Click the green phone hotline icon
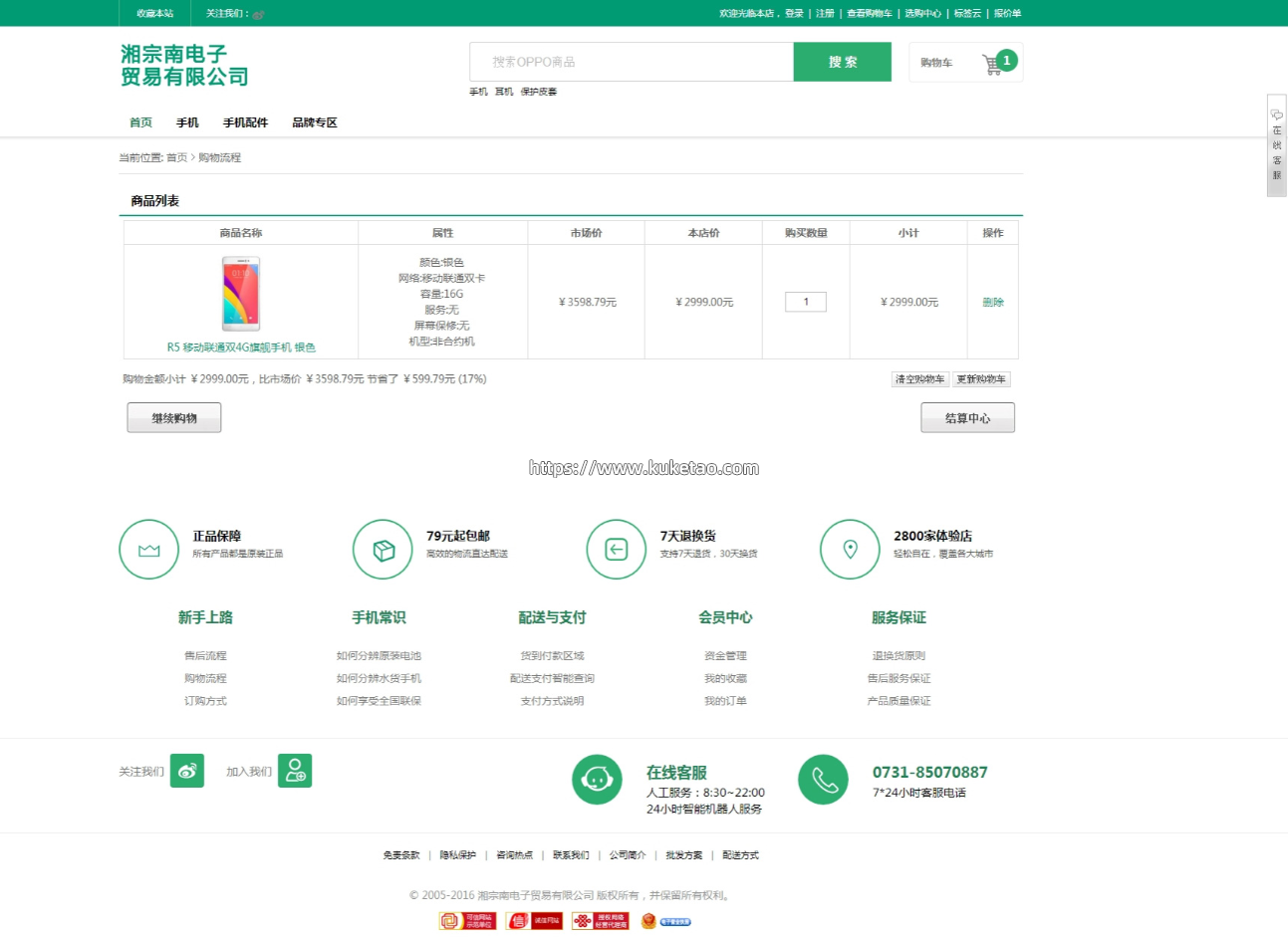 823,779
